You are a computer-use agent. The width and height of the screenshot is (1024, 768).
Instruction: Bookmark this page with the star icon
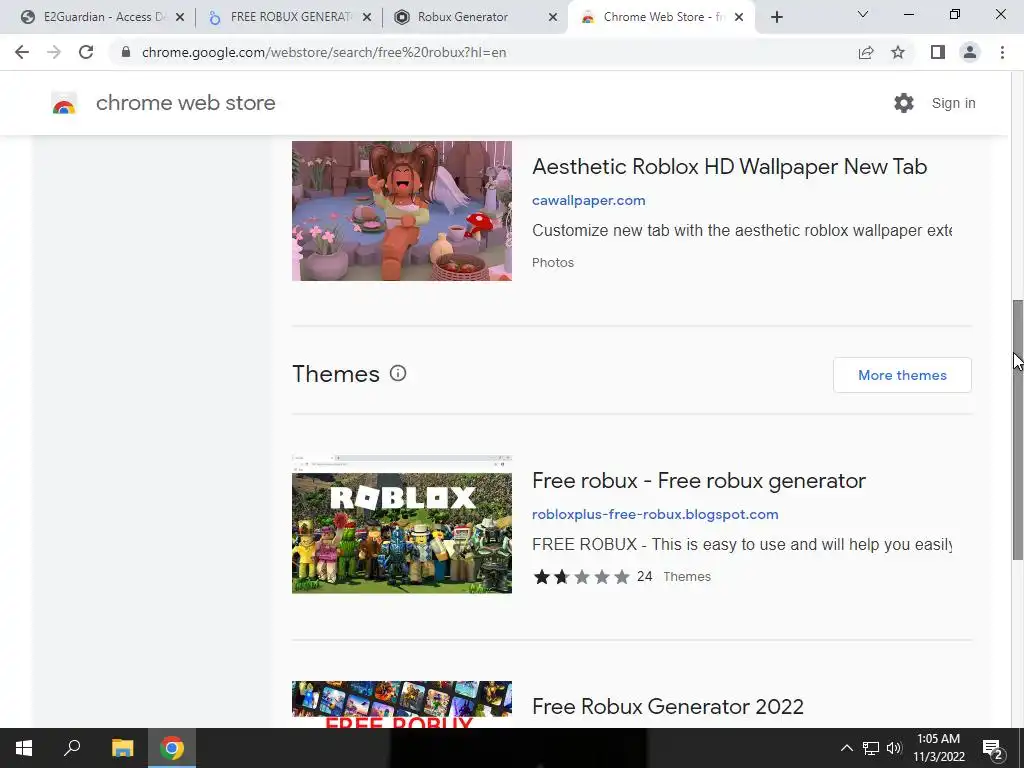(898, 52)
